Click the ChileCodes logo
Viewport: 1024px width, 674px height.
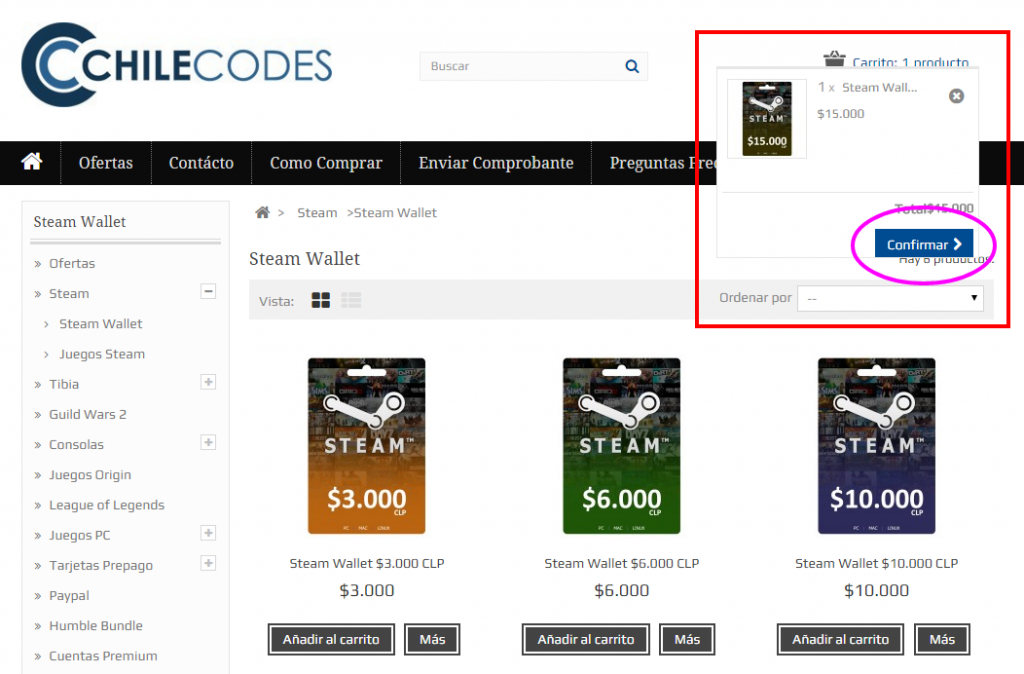coord(176,65)
